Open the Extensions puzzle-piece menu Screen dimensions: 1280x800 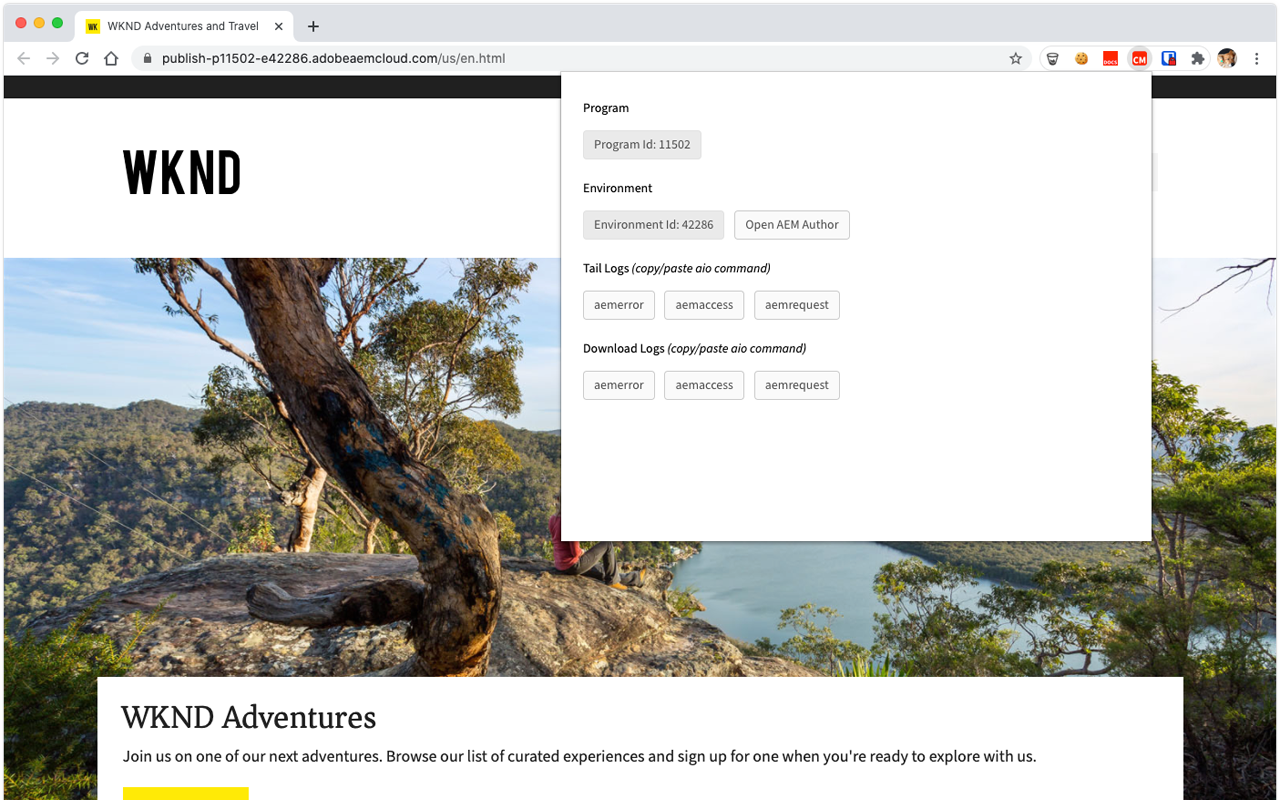[1197, 59]
